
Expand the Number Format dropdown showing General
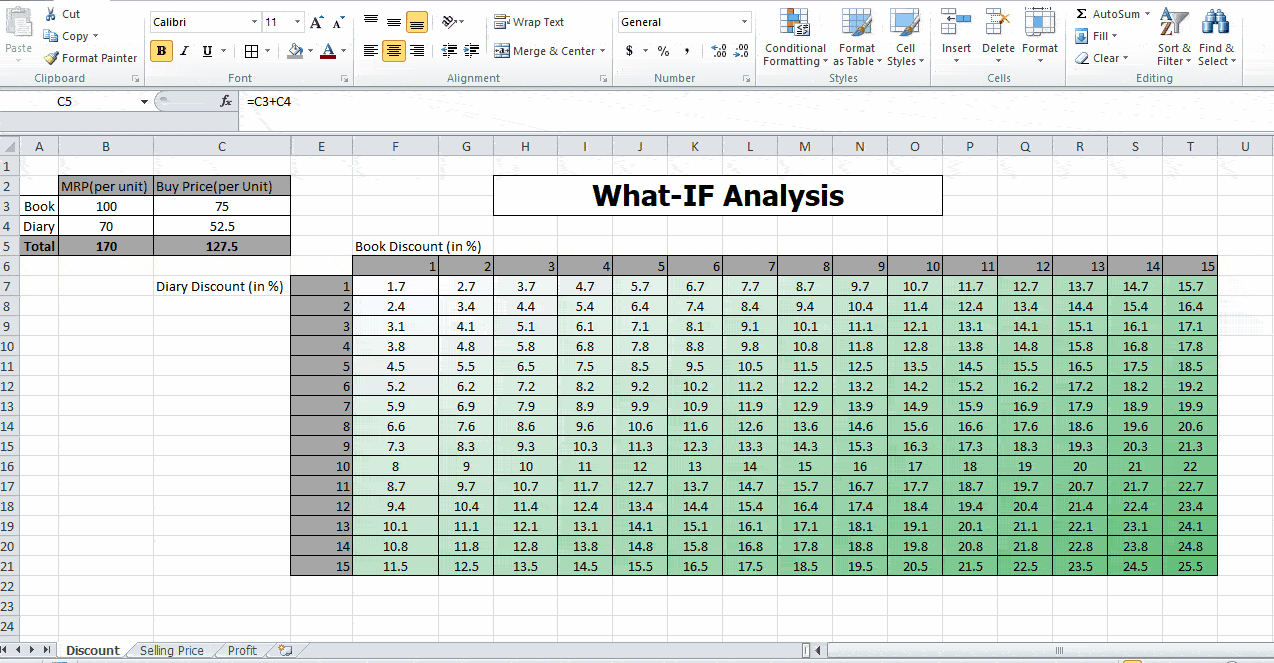point(744,21)
